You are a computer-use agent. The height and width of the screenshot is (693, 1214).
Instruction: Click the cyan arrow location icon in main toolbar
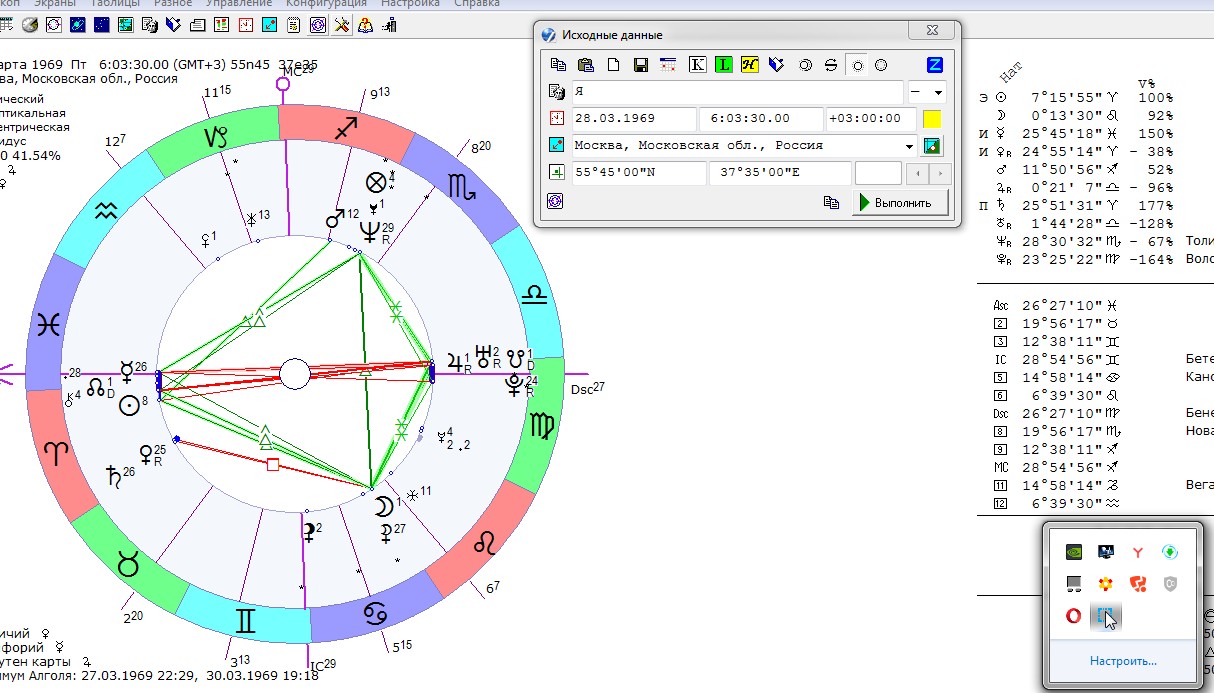pos(270,25)
